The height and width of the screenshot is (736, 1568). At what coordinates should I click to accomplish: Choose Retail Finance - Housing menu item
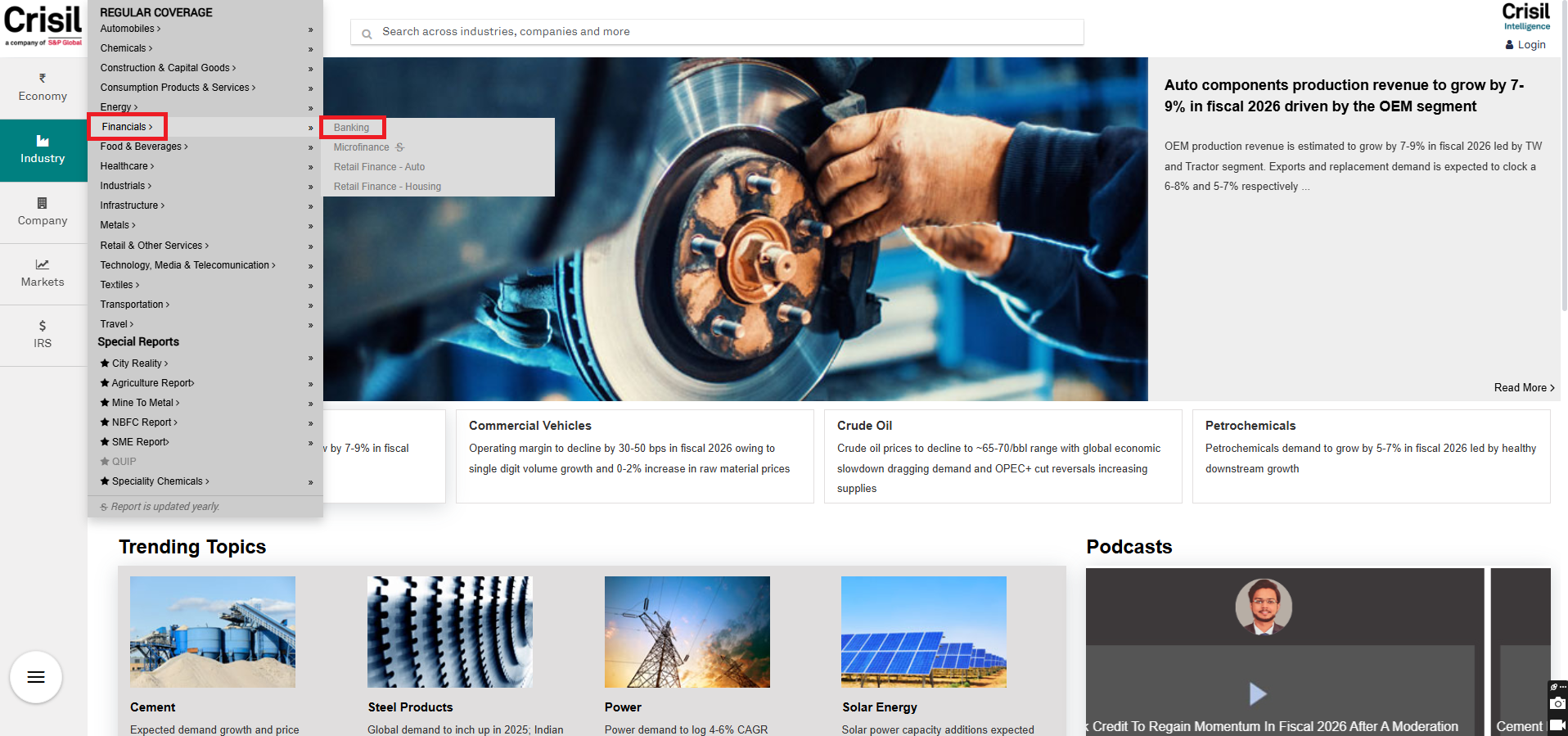[x=387, y=187]
